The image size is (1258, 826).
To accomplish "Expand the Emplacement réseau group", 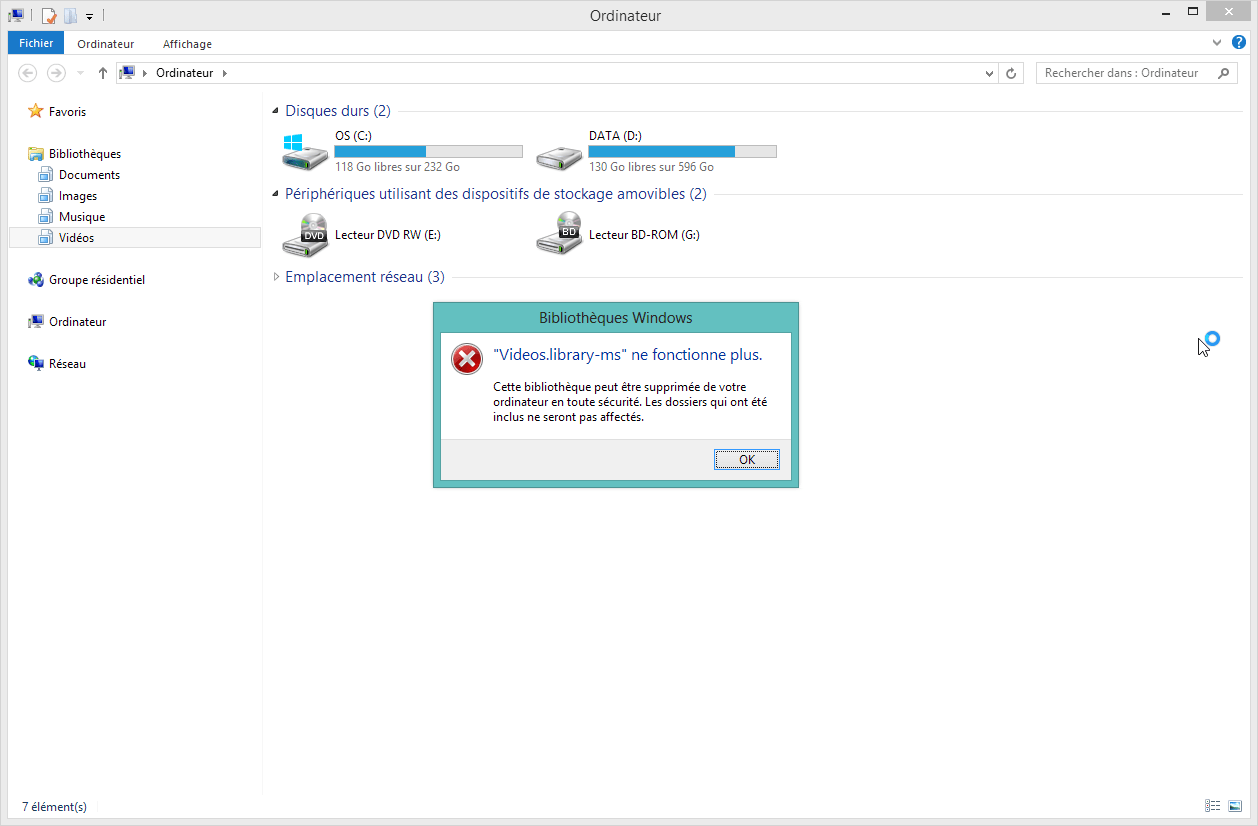I will (276, 277).
